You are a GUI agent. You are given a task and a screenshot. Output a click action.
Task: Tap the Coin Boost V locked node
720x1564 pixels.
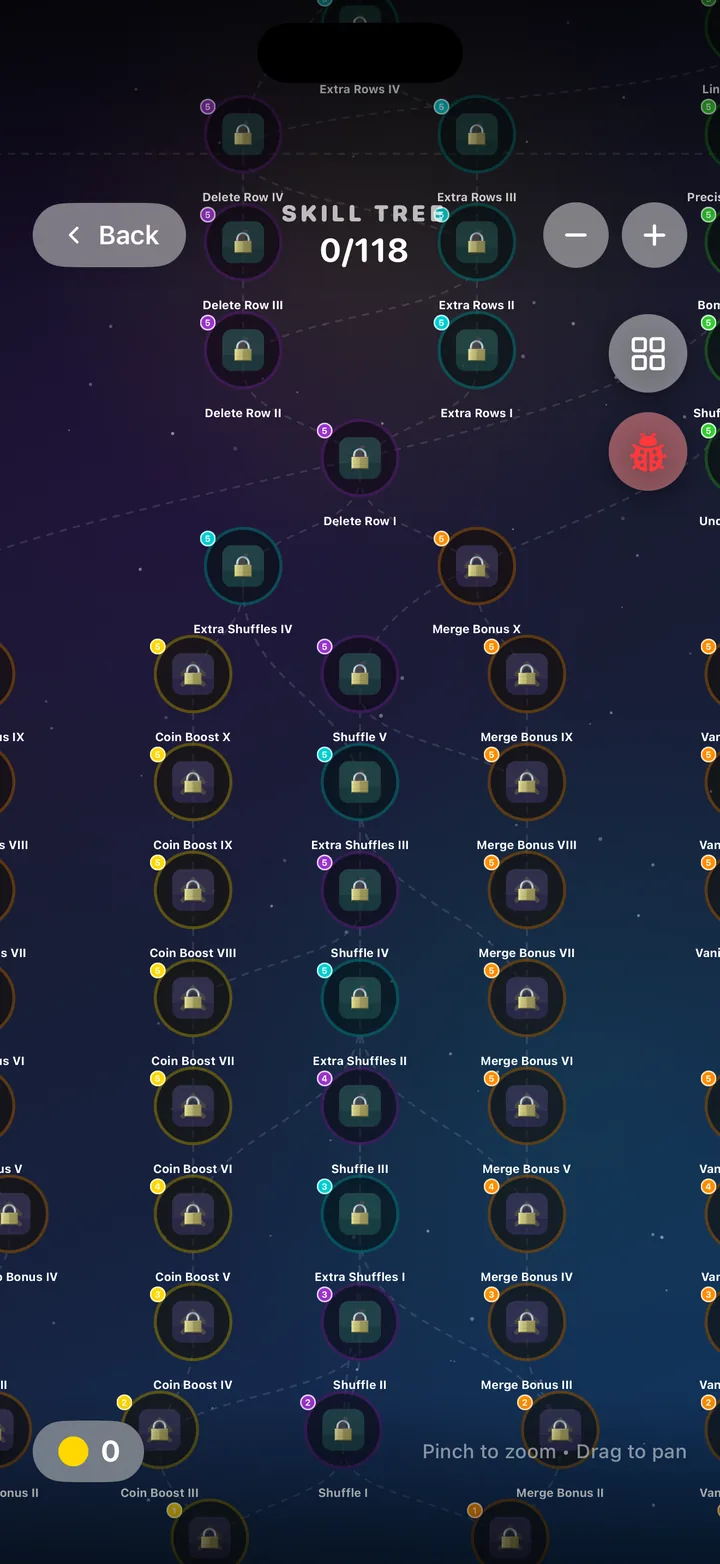coord(193,1214)
